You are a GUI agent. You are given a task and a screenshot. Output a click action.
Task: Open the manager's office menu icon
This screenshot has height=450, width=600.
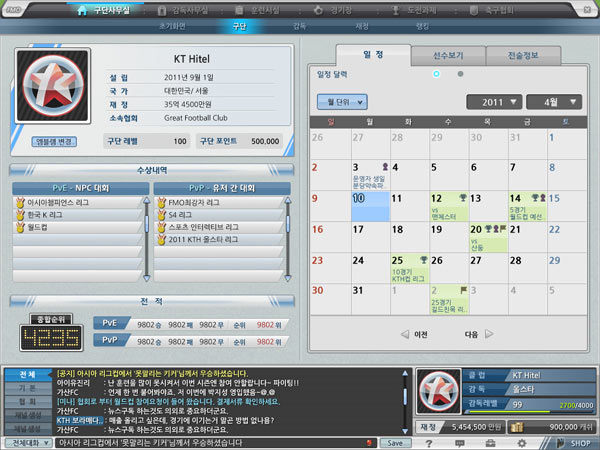pos(162,11)
